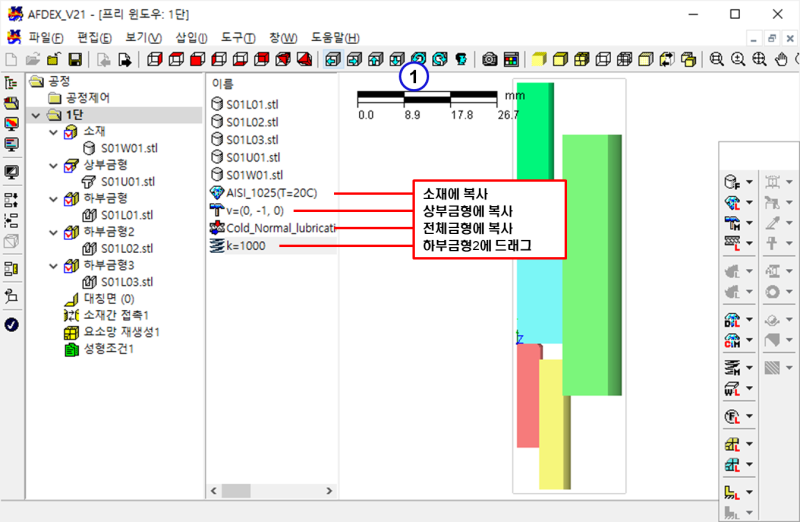Screen dimensions: 800x522
Task: Collapse the 하부금형 tree node arrow
Action: [x=54, y=198]
